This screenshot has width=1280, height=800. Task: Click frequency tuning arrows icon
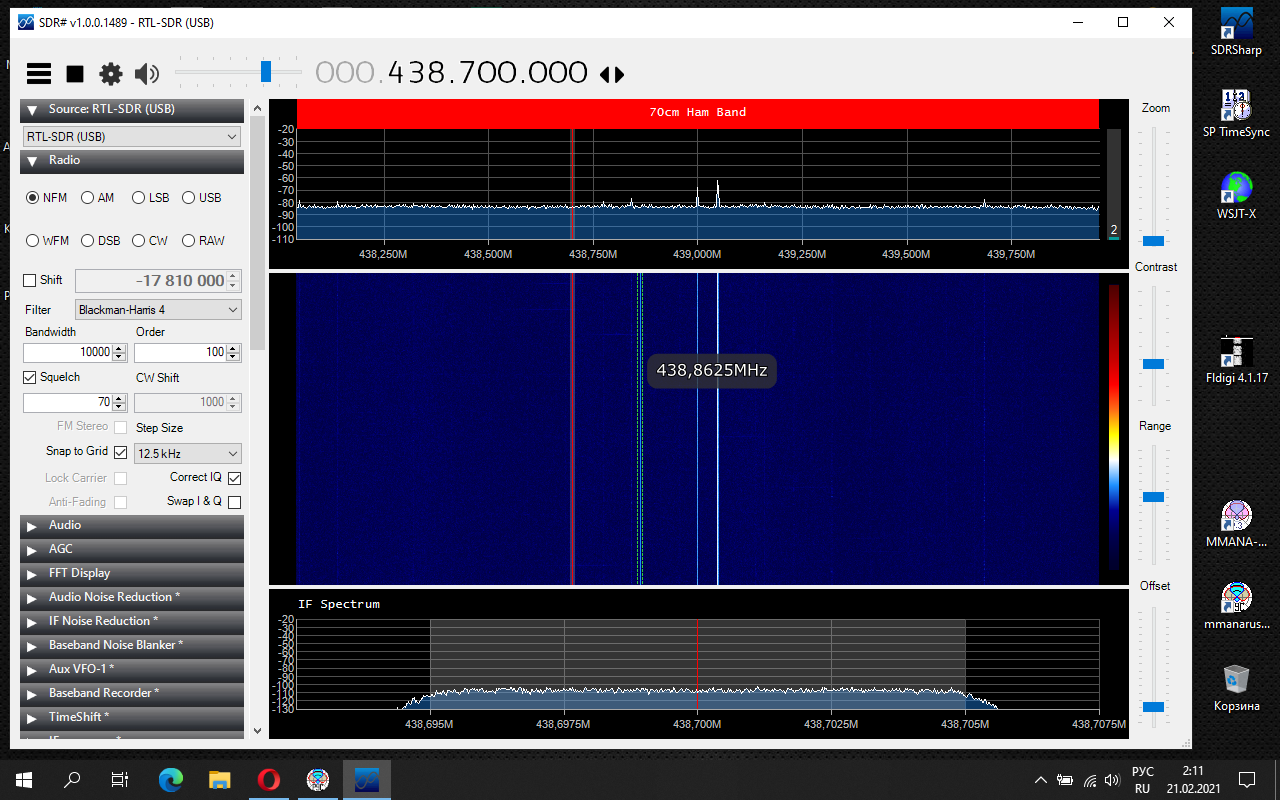tap(611, 74)
